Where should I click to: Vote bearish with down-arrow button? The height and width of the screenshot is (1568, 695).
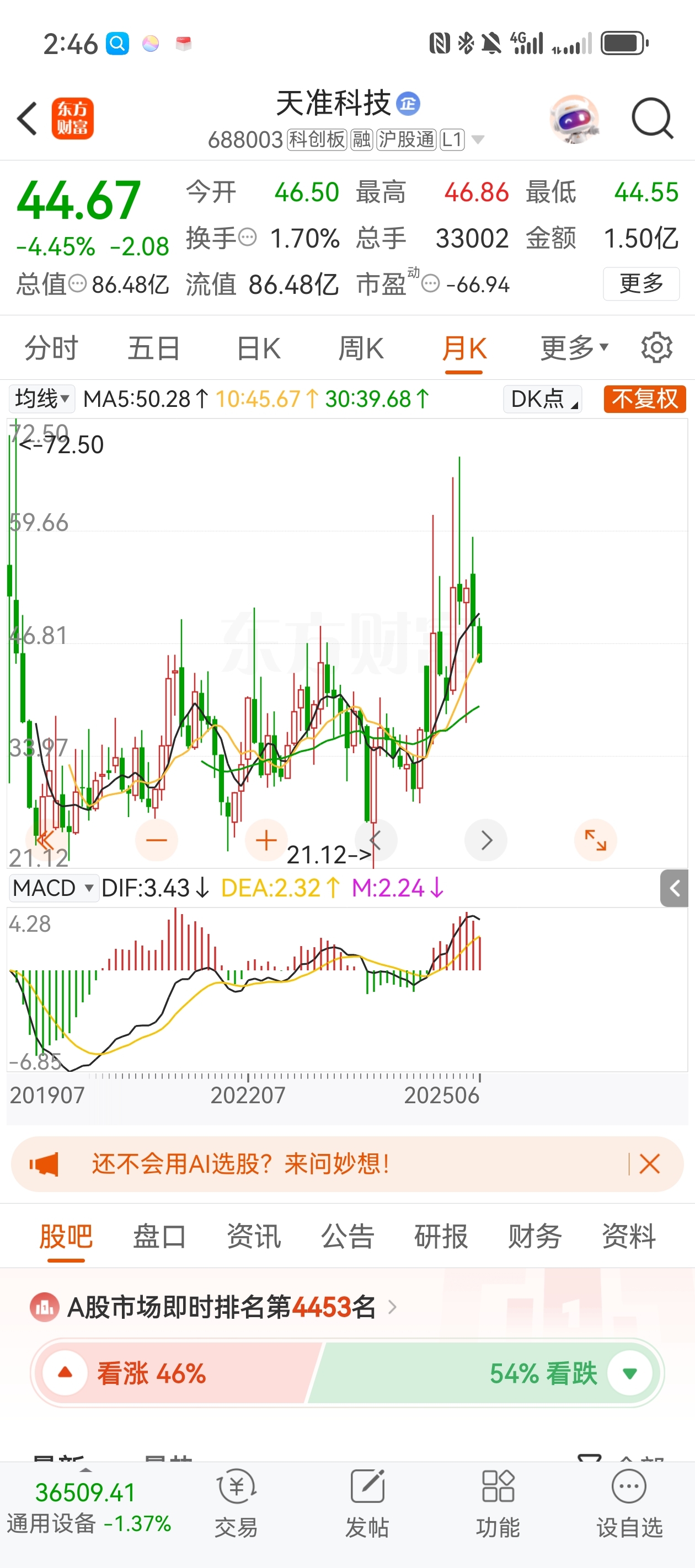click(x=630, y=1373)
